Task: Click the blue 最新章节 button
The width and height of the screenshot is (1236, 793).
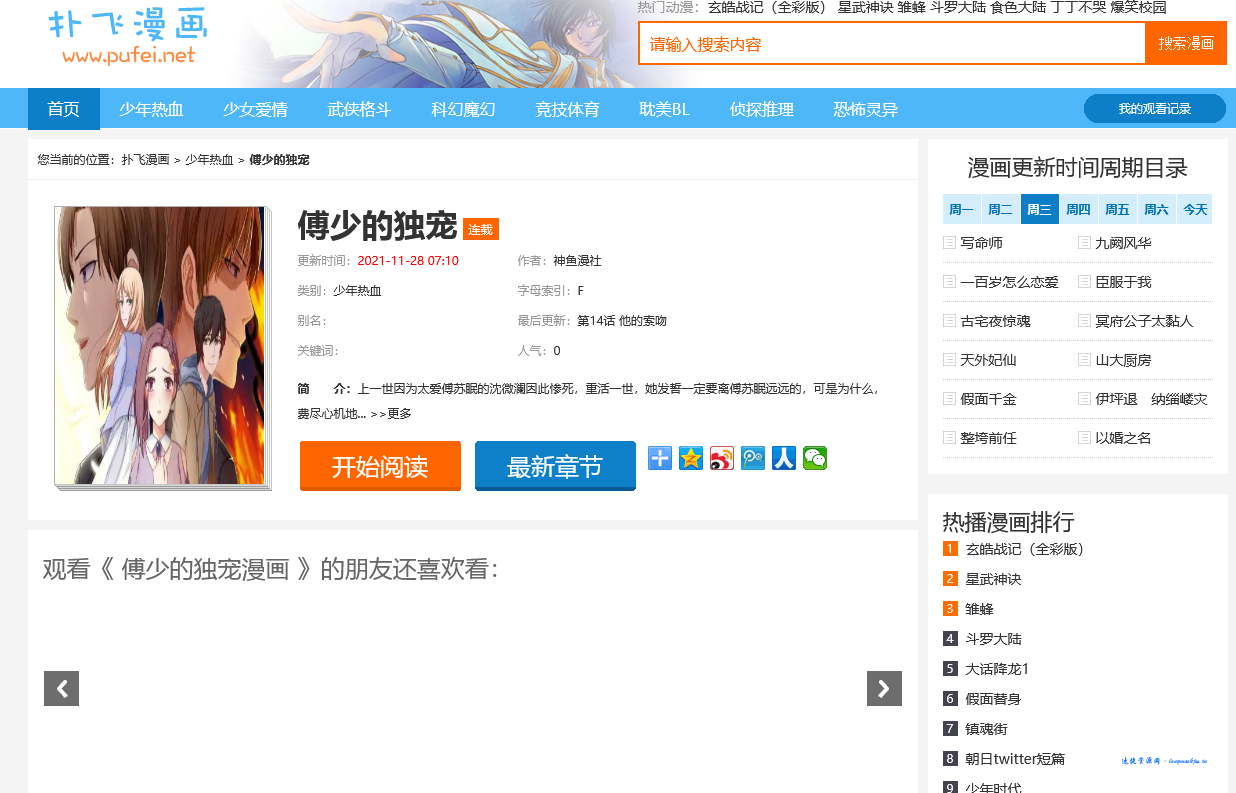Action: click(555, 466)
